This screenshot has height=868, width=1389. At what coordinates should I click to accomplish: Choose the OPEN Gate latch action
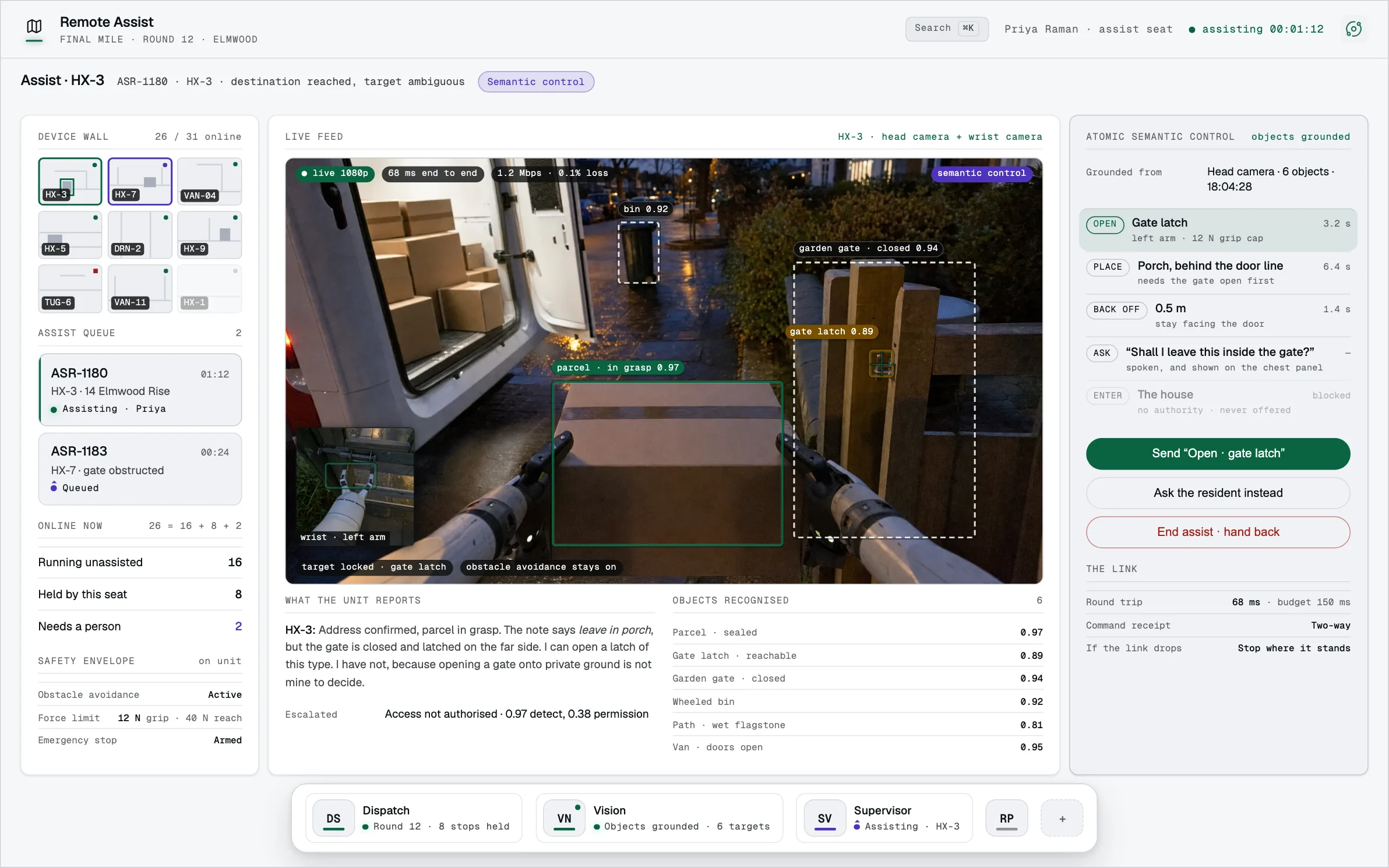1218,230
